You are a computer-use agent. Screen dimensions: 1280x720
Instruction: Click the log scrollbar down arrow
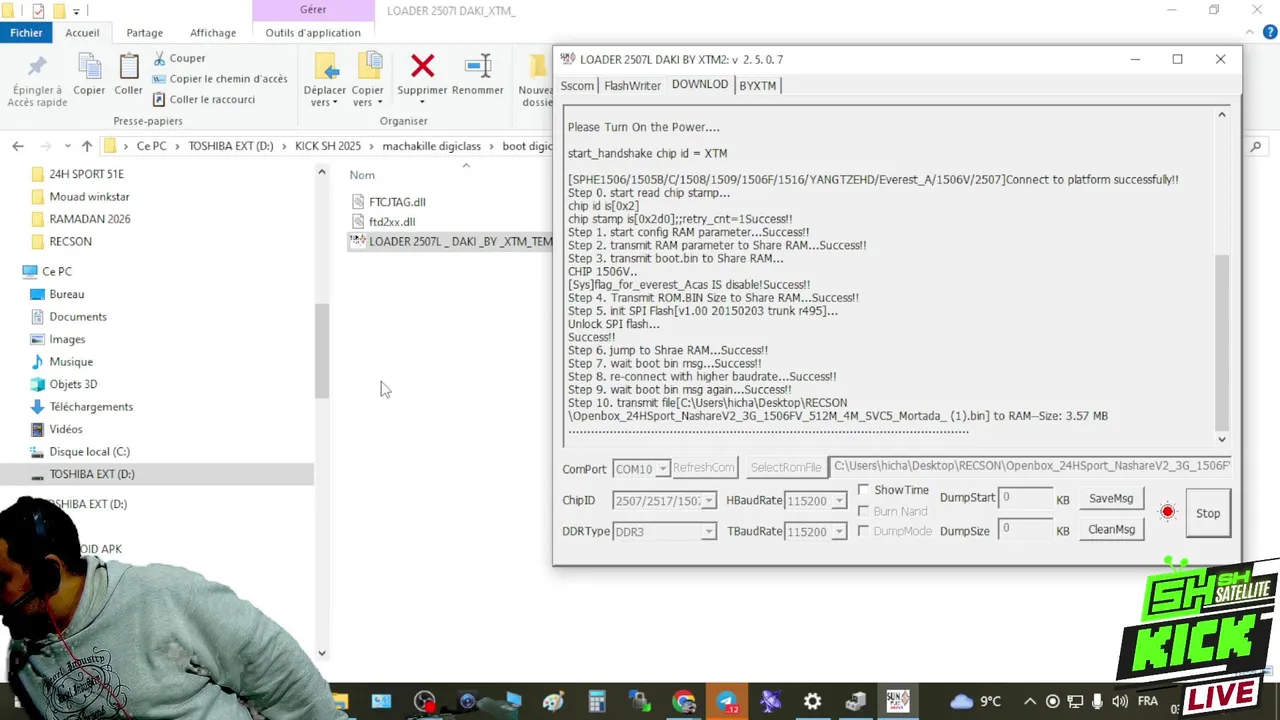point(1222,439)
